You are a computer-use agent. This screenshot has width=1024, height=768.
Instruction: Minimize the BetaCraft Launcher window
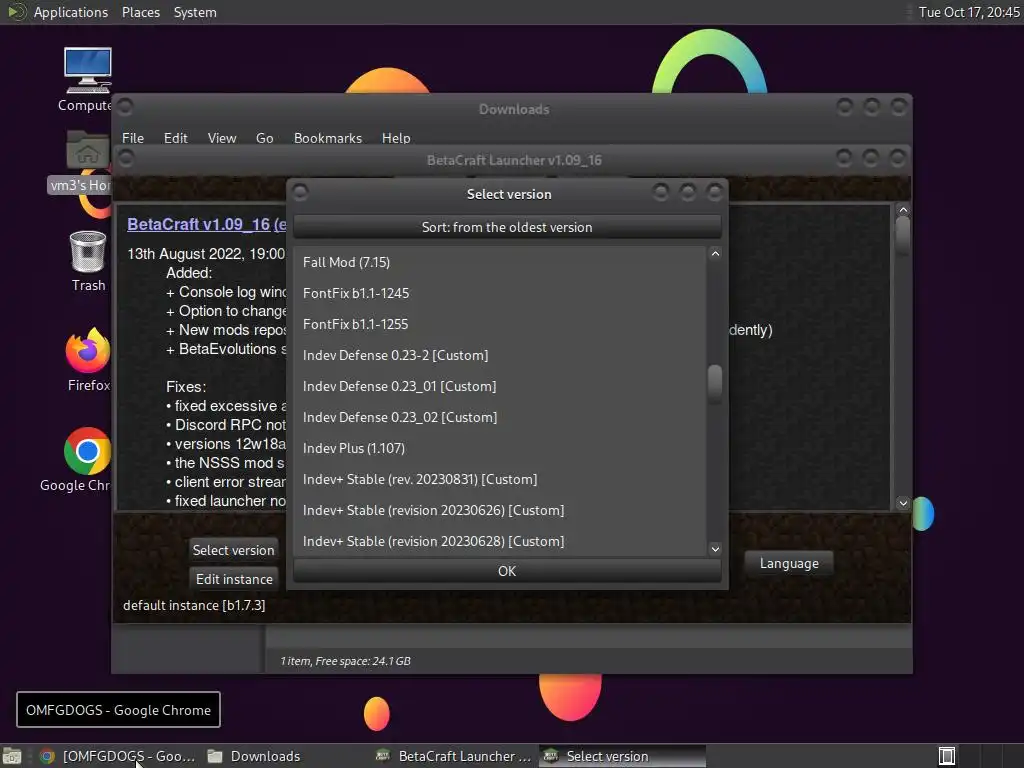coord(844,157)
